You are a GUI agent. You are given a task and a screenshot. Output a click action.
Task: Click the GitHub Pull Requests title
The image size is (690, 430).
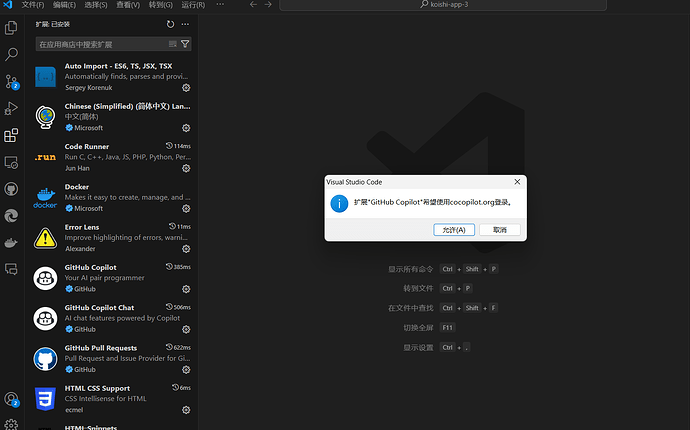pos(101,348)
